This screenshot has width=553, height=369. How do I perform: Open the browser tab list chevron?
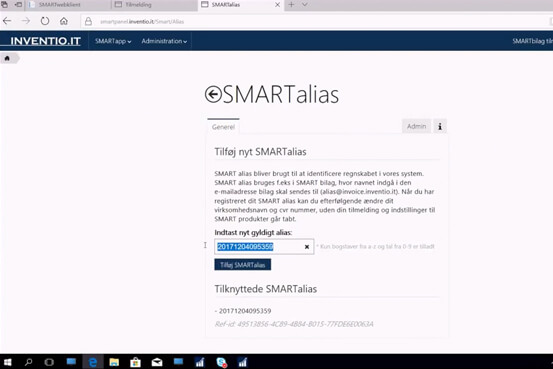click(305, 5)
